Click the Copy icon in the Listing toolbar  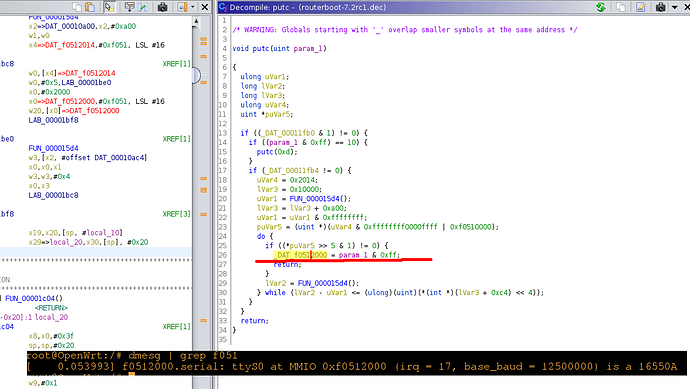tap(77, 7)
